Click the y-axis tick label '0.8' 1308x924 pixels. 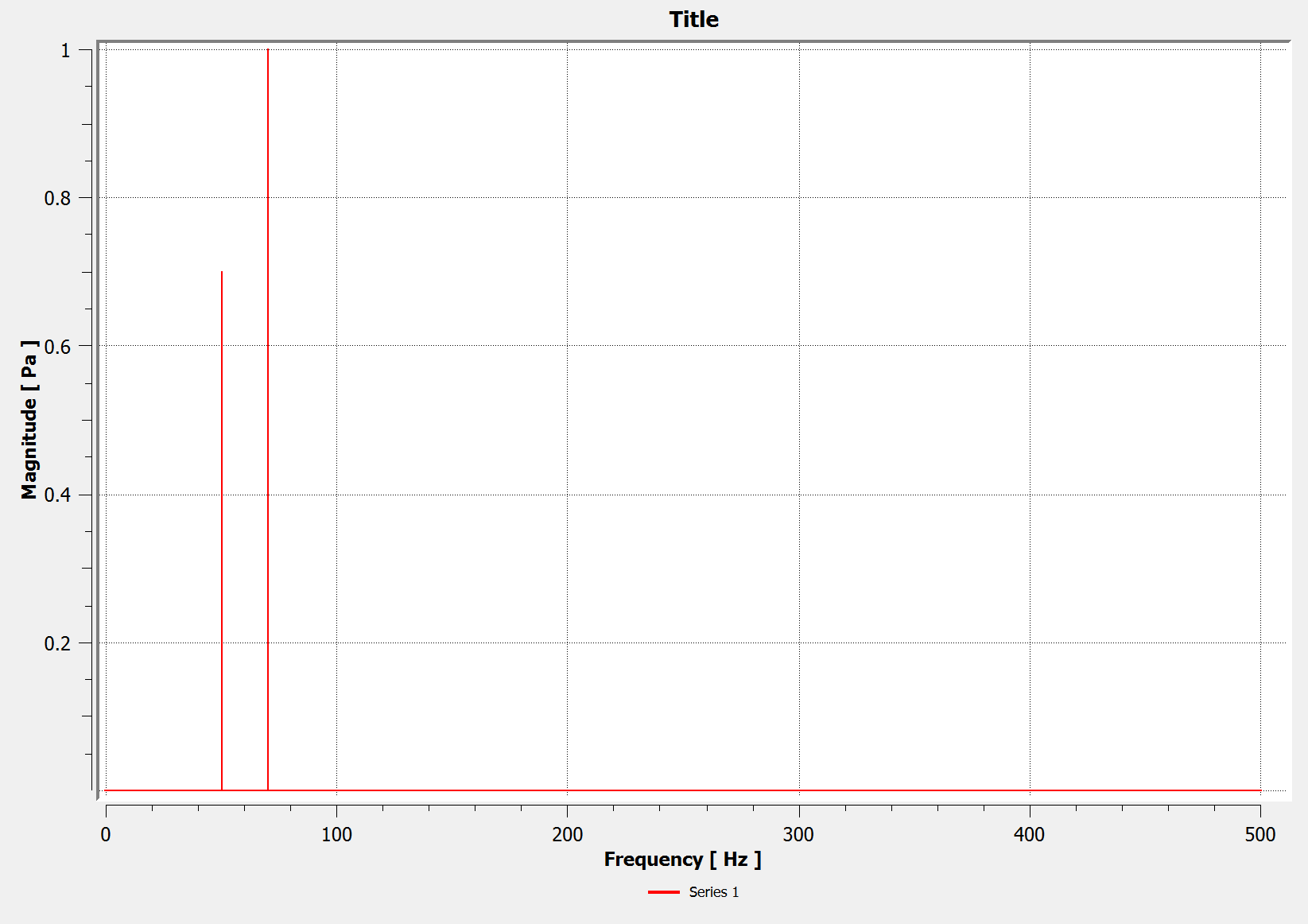click(x=57, y=198)
